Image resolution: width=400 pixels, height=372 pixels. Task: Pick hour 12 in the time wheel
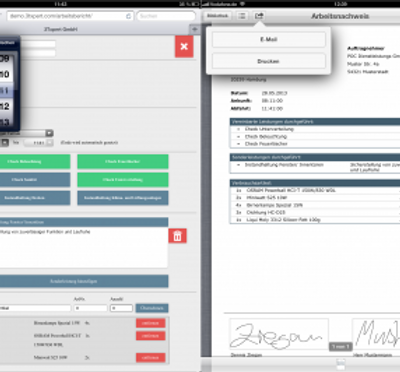tap(6, 106)
